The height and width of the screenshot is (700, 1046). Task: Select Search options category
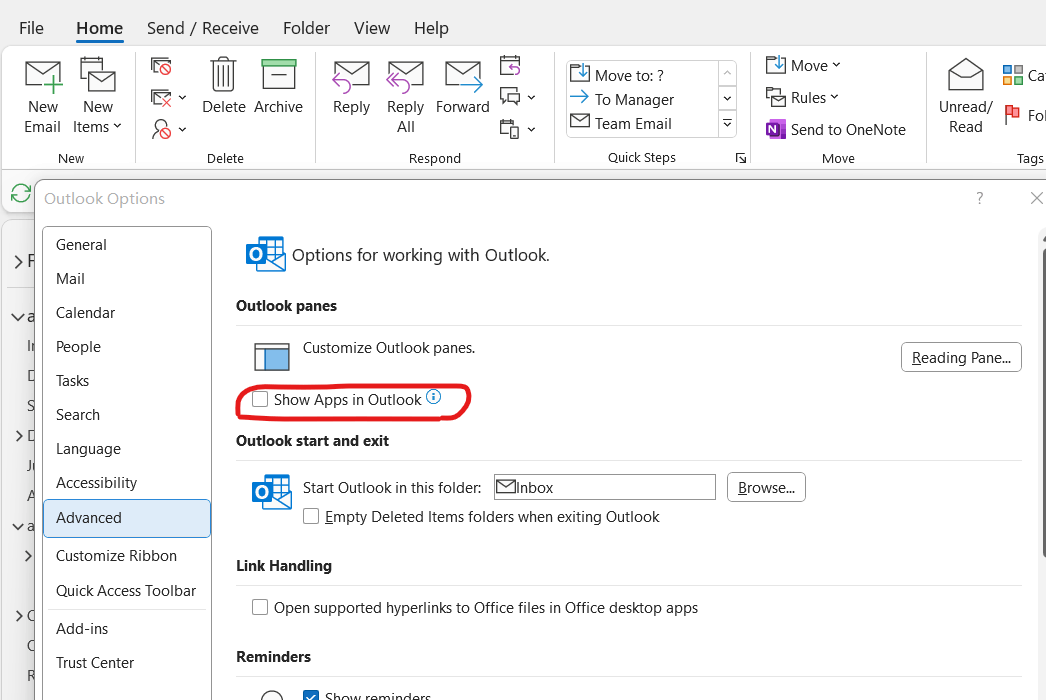(x=127, y=415)
